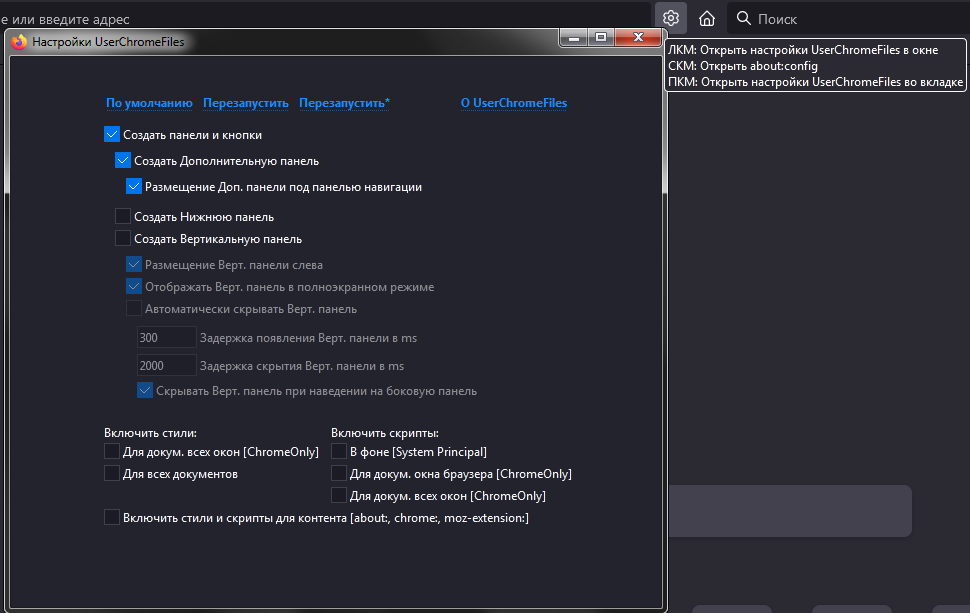Uncheck 'Создать панели и кнопки'
This screenshot has height=613, width=970.
pyautogui.click(x=112, y=134)
